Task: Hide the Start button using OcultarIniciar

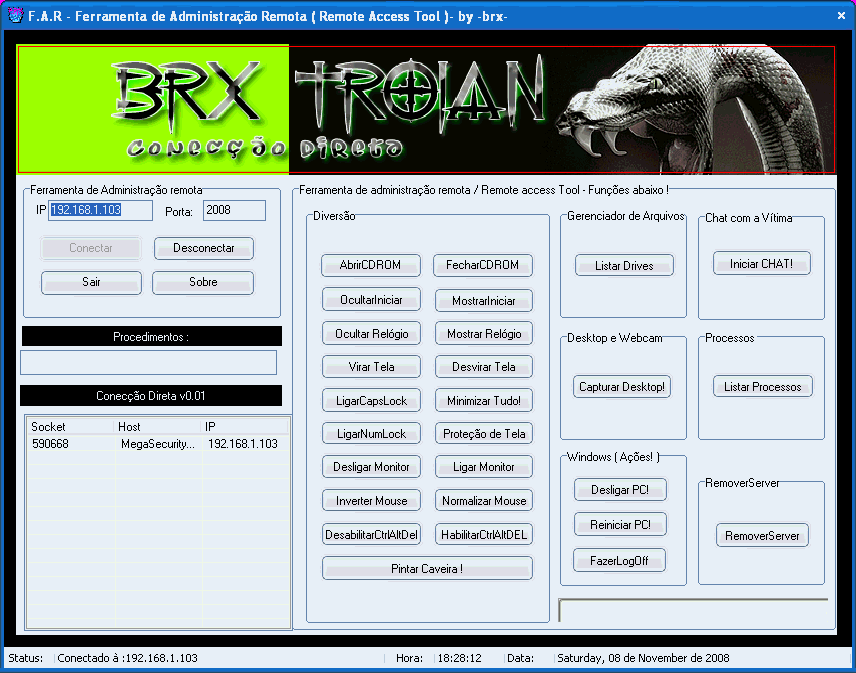Action: pos(371,299)
